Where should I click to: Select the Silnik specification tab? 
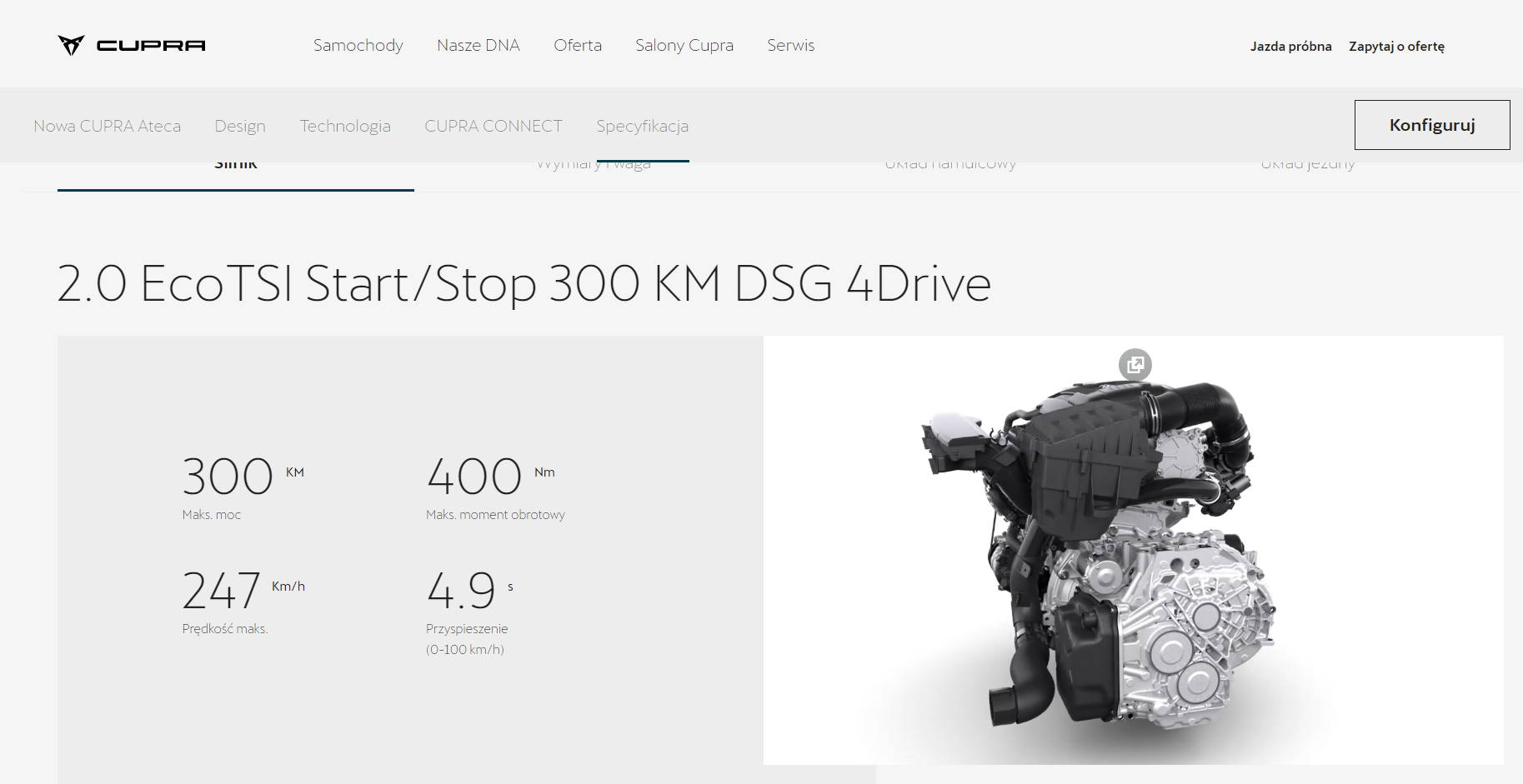pos(236,175)
